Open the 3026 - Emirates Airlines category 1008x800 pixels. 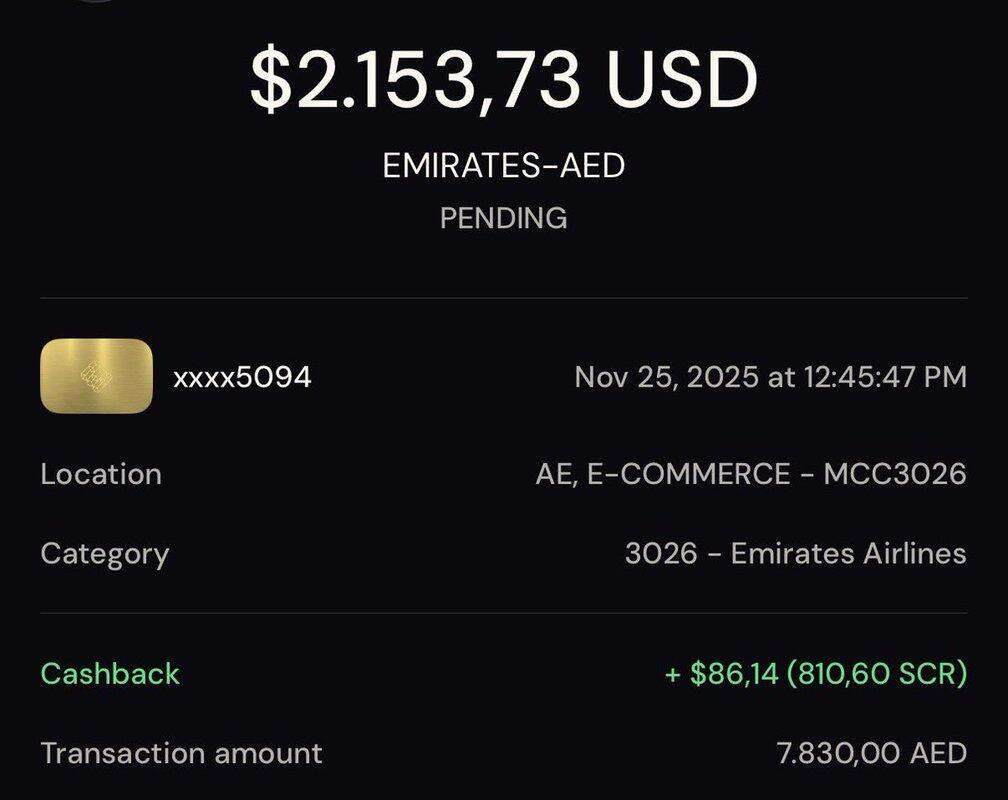pos(795,553)
